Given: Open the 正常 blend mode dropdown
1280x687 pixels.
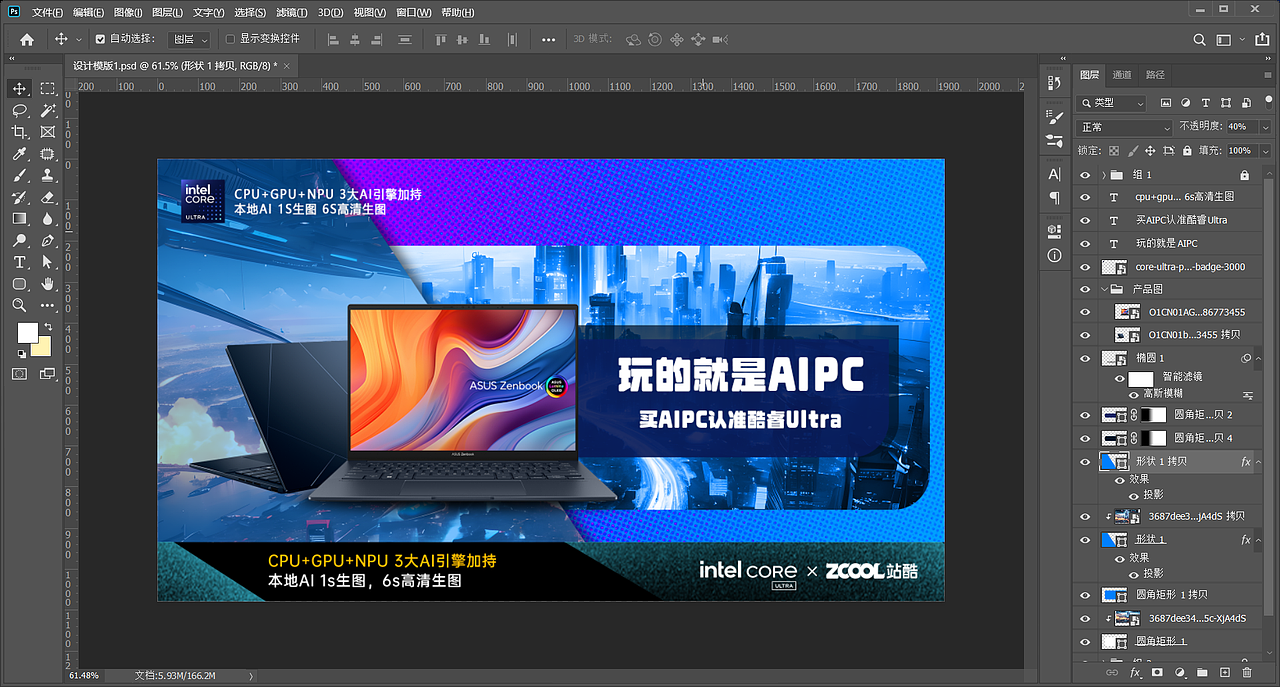Looking at the screenshot, I should (1124, 127).
